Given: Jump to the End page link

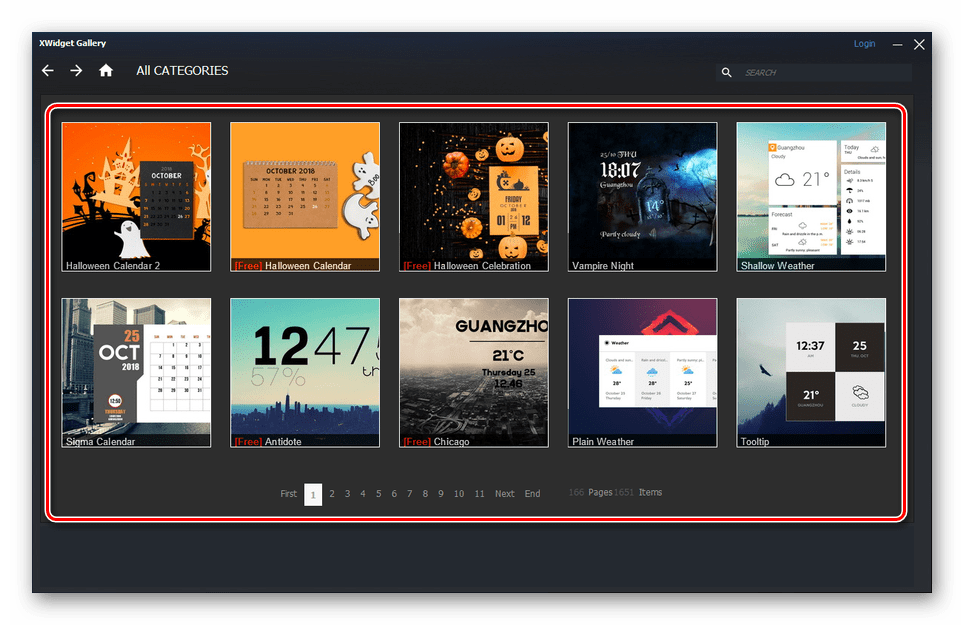Looking at the screenshot, I should 533,494.
